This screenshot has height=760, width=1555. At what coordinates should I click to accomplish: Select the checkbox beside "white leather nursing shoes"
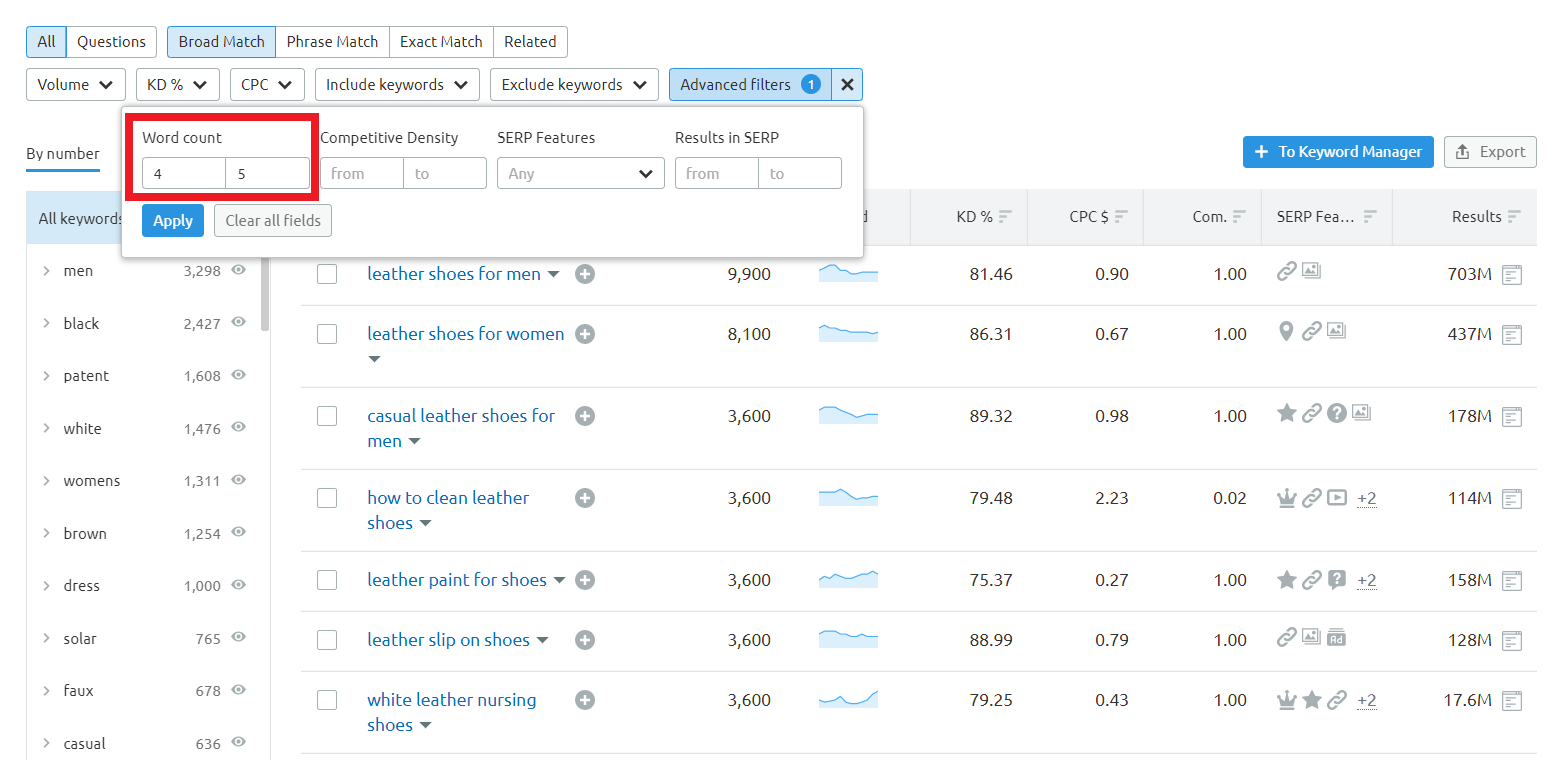pos(327,700)
